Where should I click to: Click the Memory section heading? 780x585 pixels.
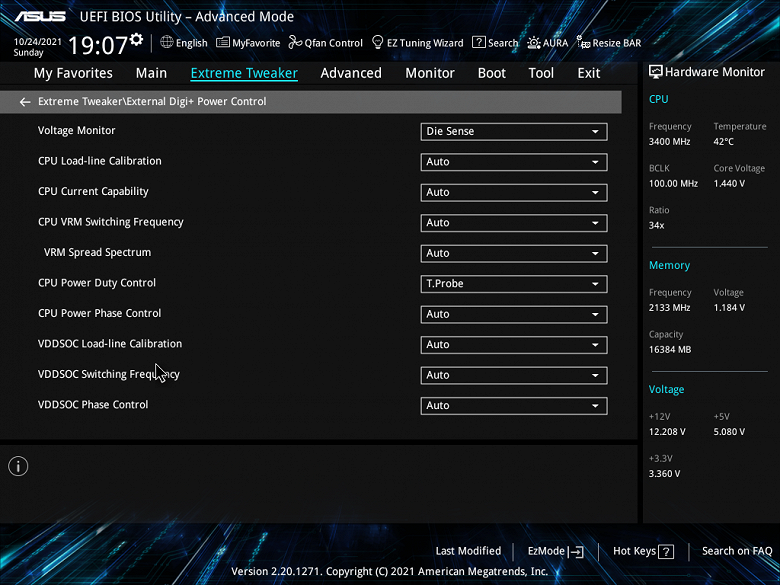(x=669, y=265)
